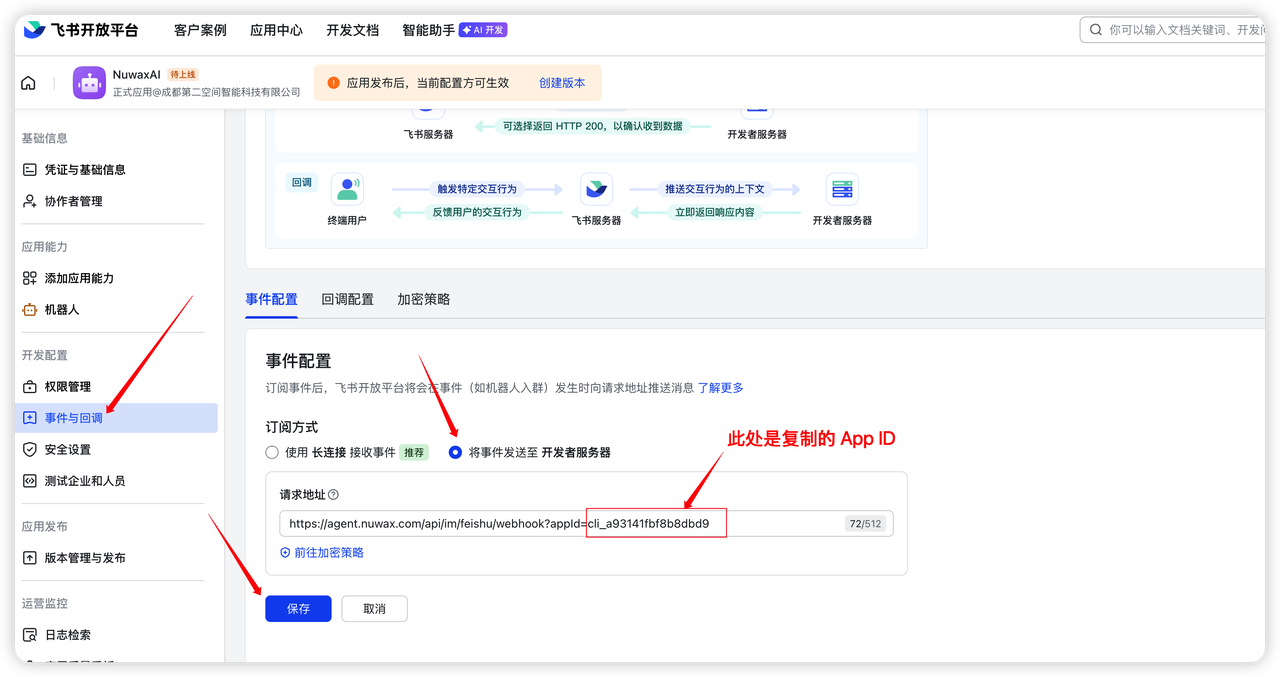This screenshot has width=1280, height=677.
Task: Click the help icon next to 请求地址
Action: click(334, 494)
